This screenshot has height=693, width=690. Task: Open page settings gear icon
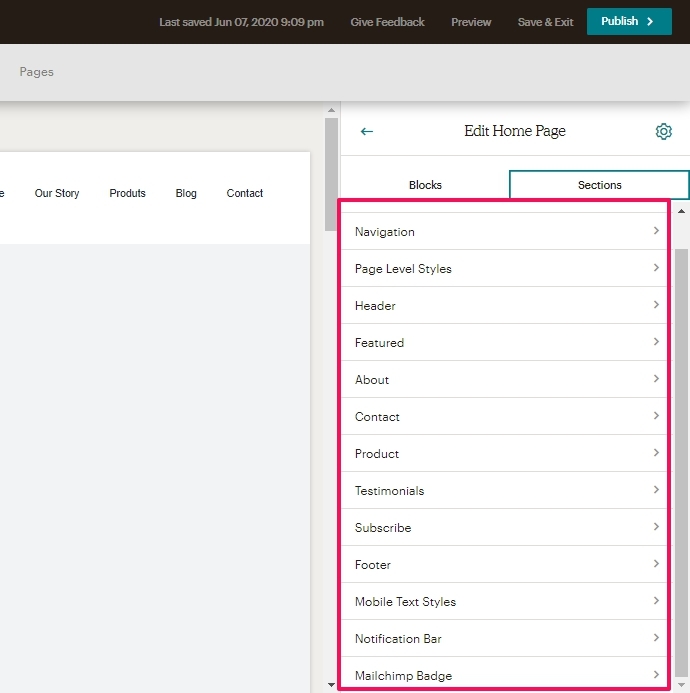tap(663, 131)
